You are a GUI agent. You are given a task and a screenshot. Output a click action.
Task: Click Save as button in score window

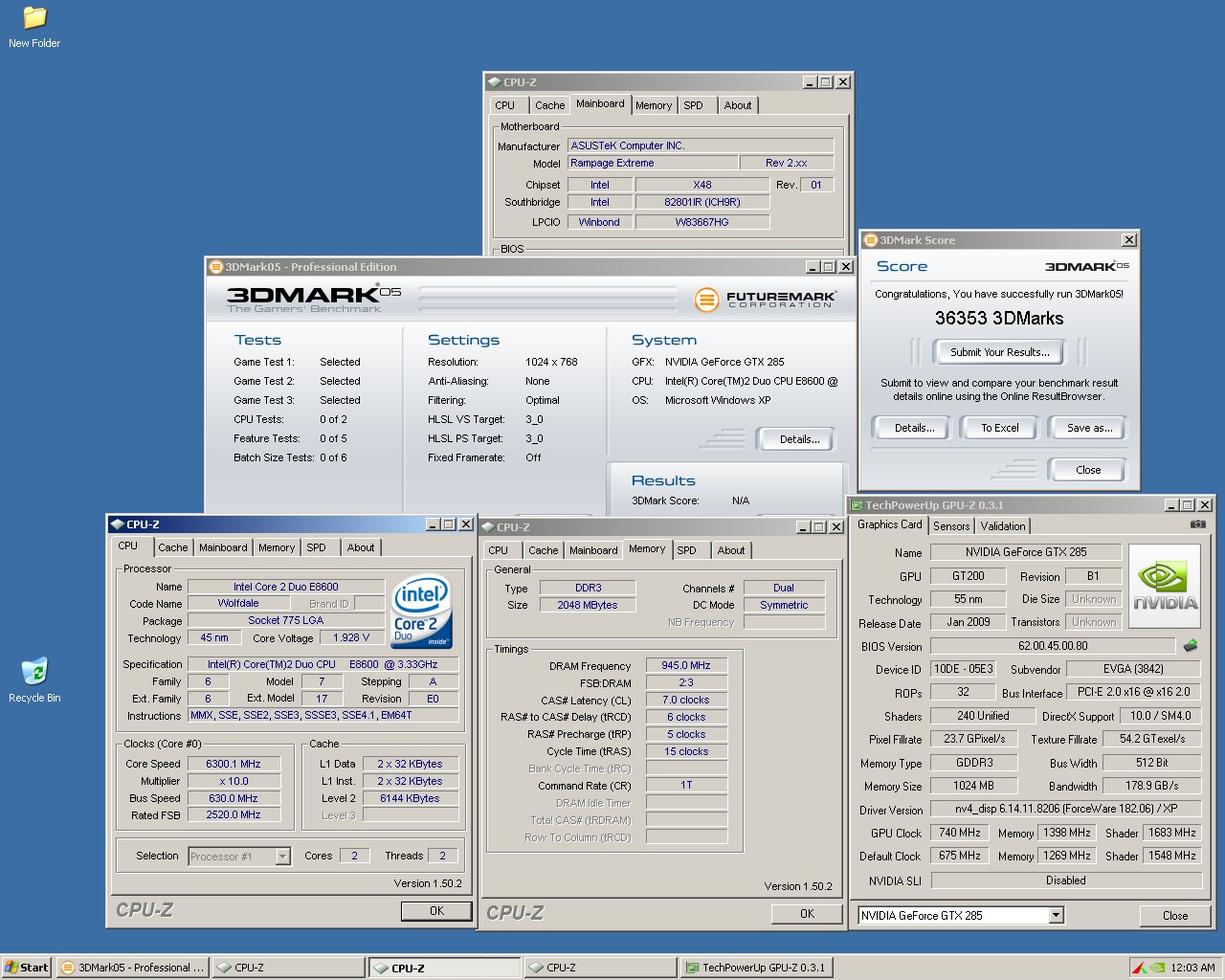[1089, 428]
